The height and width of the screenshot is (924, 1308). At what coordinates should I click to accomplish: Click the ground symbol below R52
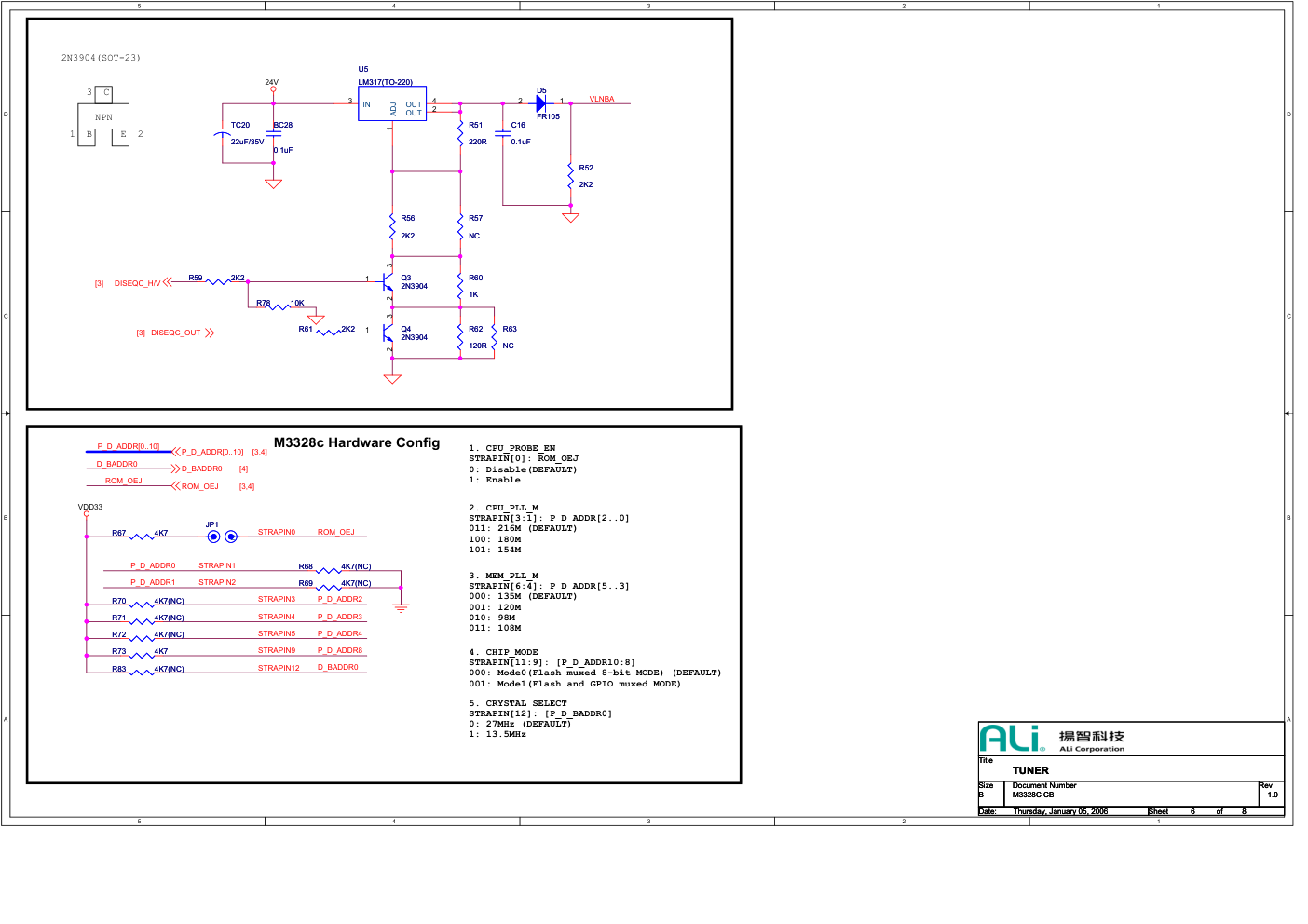pos(571,218)
